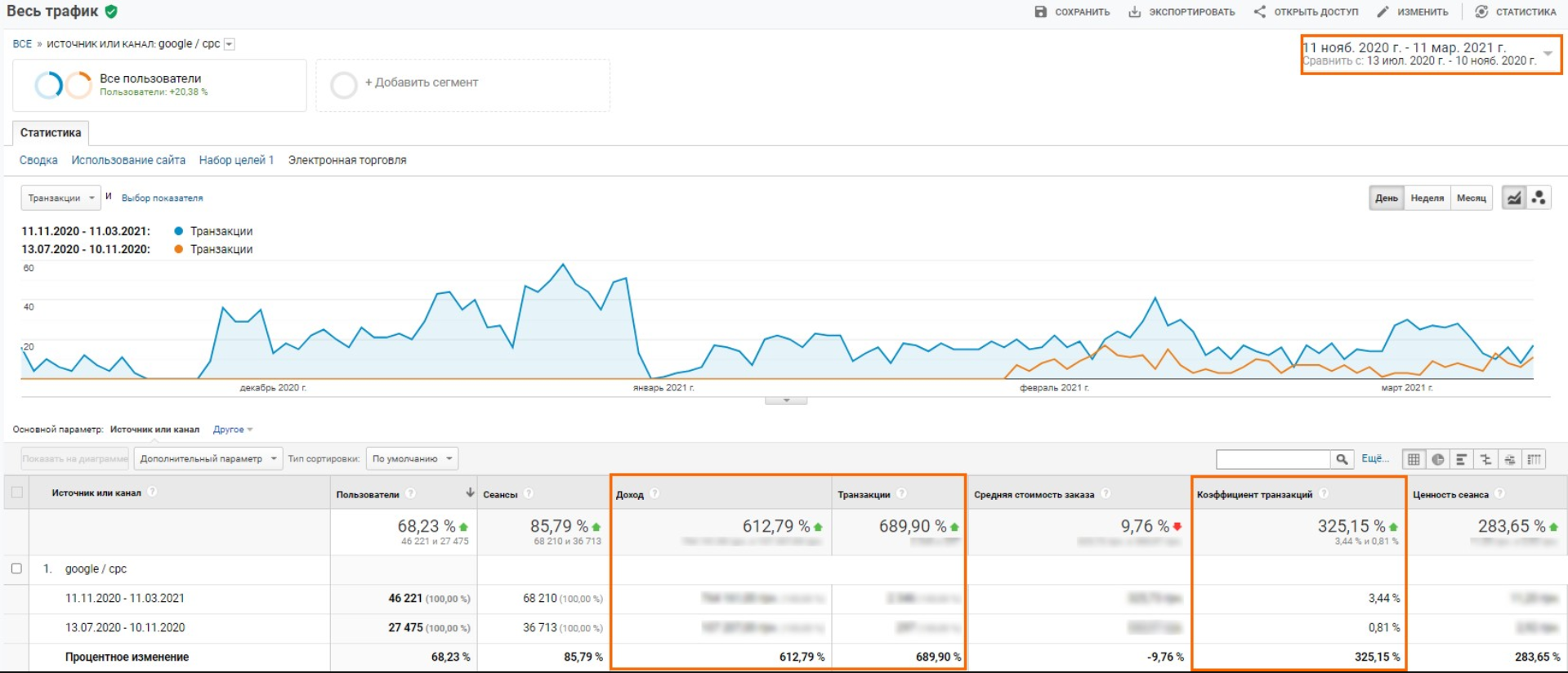Open the Транзакции metric dropdown
This screenshot has width=1568, height=673.
click(60, 198)
